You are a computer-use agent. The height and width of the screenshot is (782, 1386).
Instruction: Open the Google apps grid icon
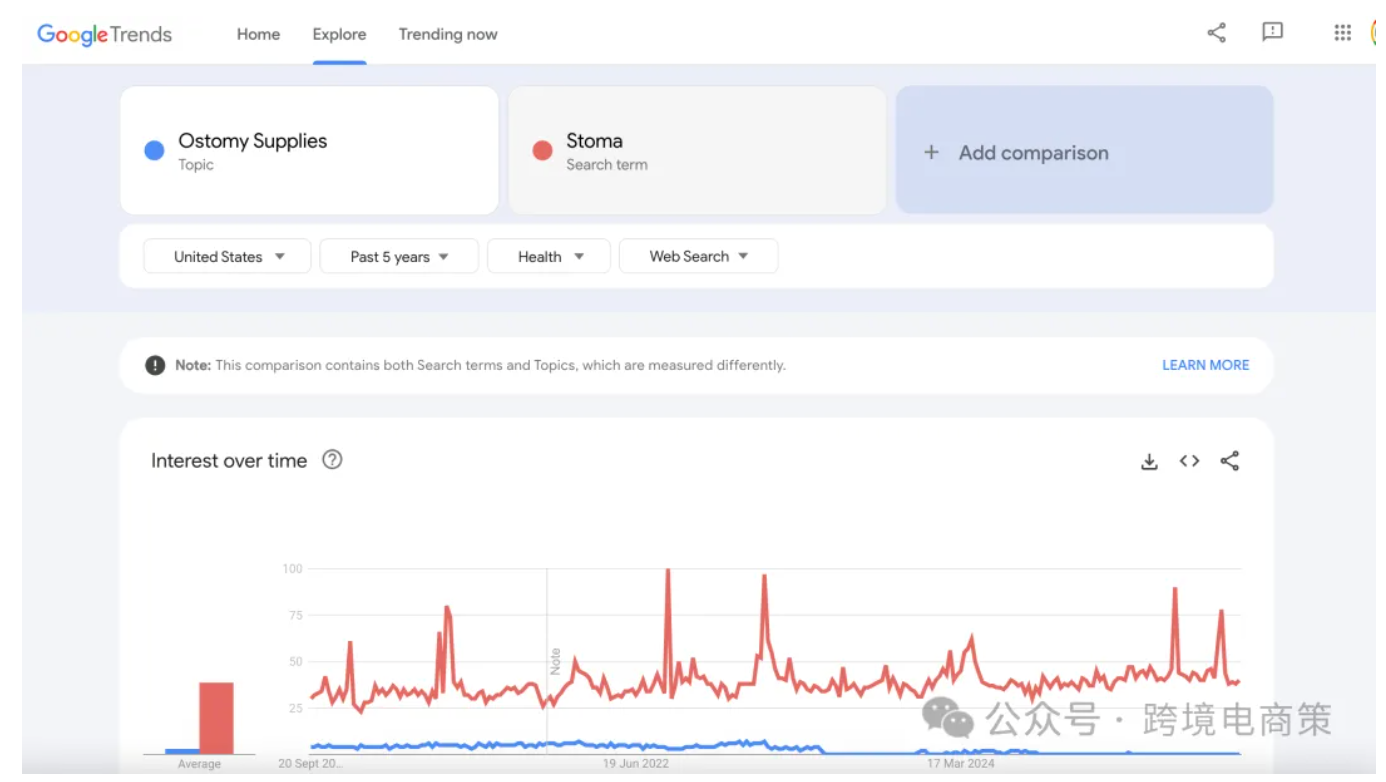1342,33
